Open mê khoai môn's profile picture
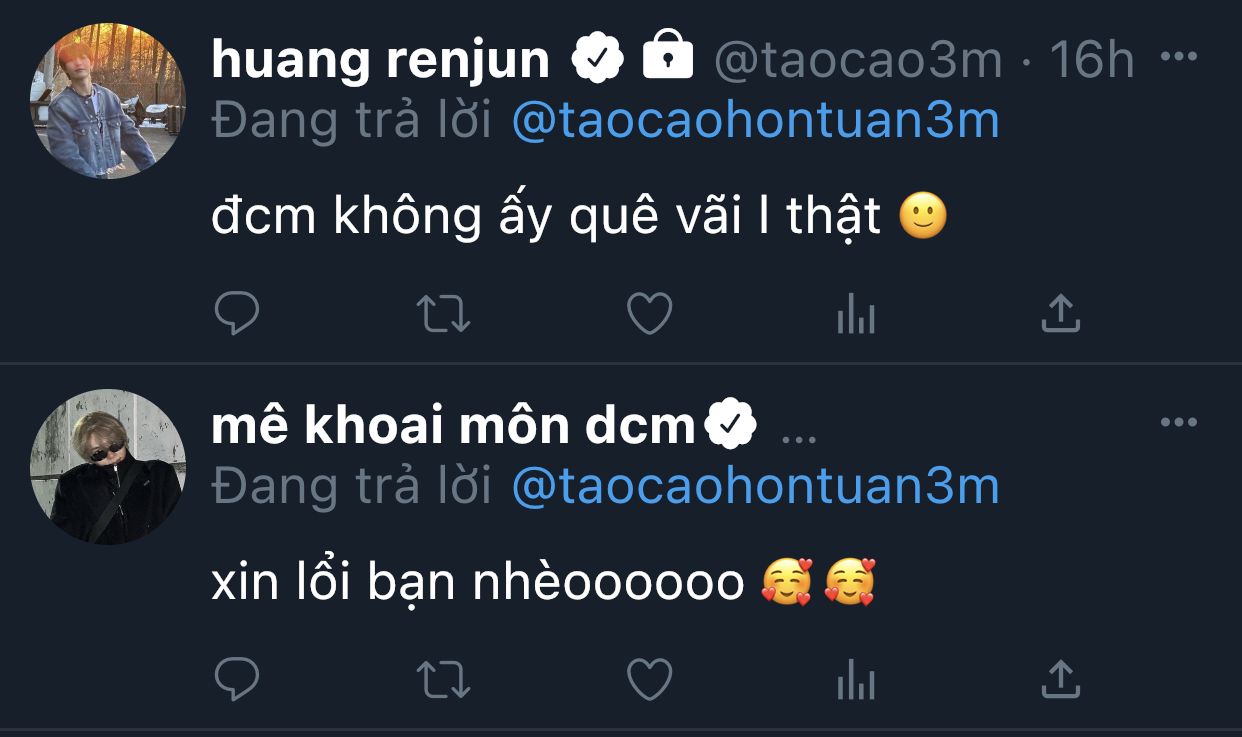The image size is (1242, 737). pos(108,467)
